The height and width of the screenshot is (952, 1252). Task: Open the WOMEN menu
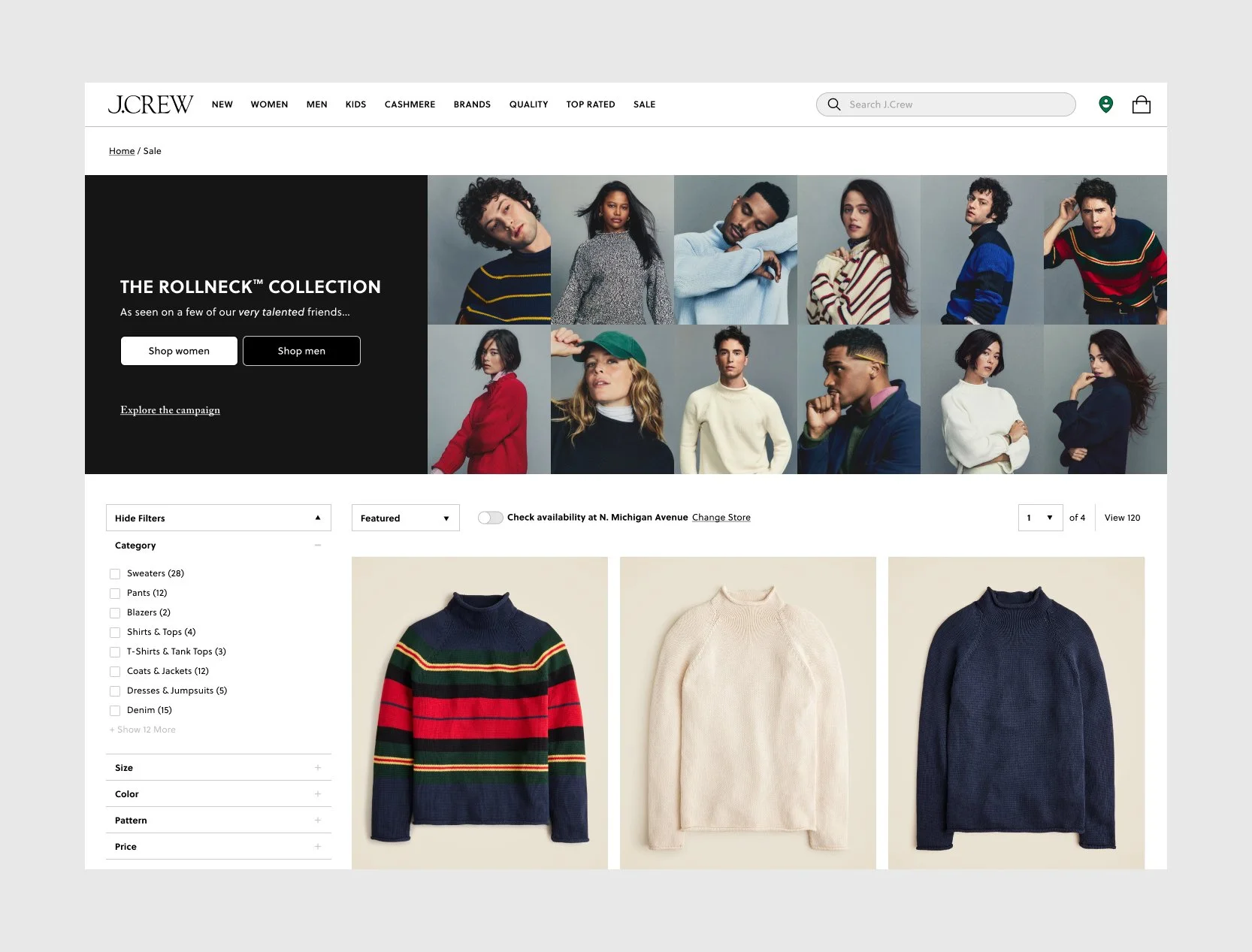(x=269, y=104)
